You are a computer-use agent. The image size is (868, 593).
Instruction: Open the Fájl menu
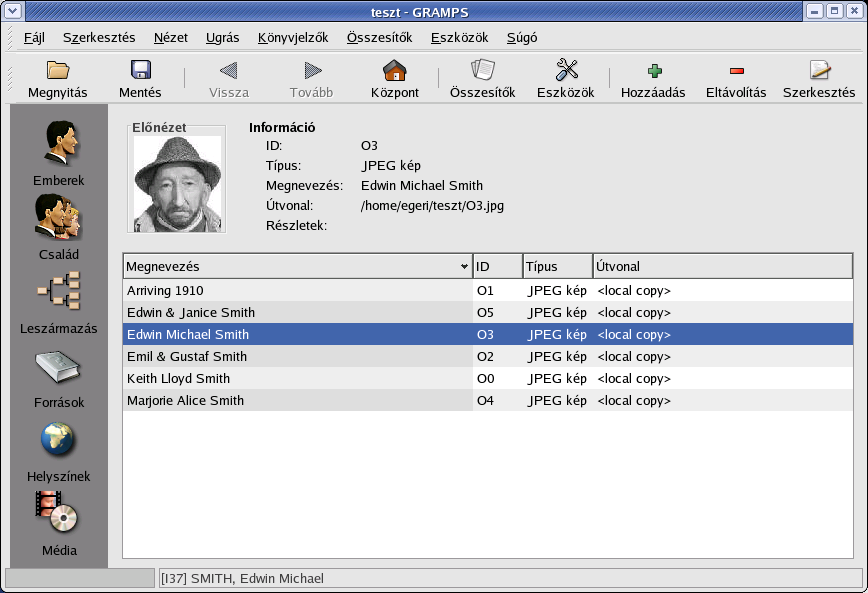tap(34, 38)
